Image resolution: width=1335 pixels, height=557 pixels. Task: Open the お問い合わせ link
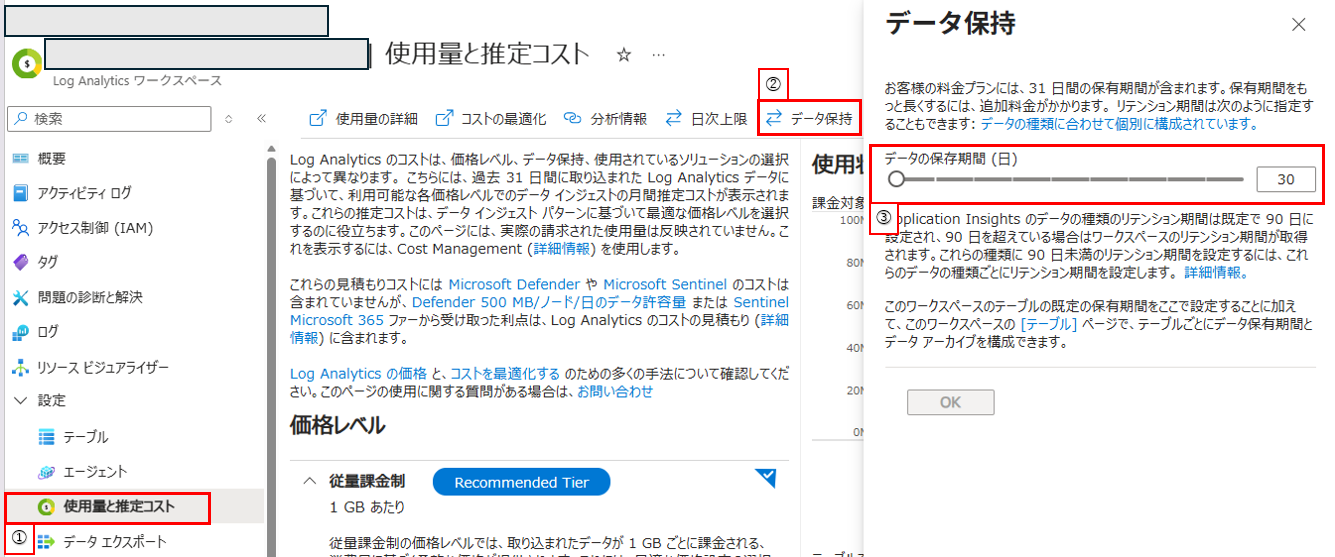pyautogui.click(x=615, y=392)
